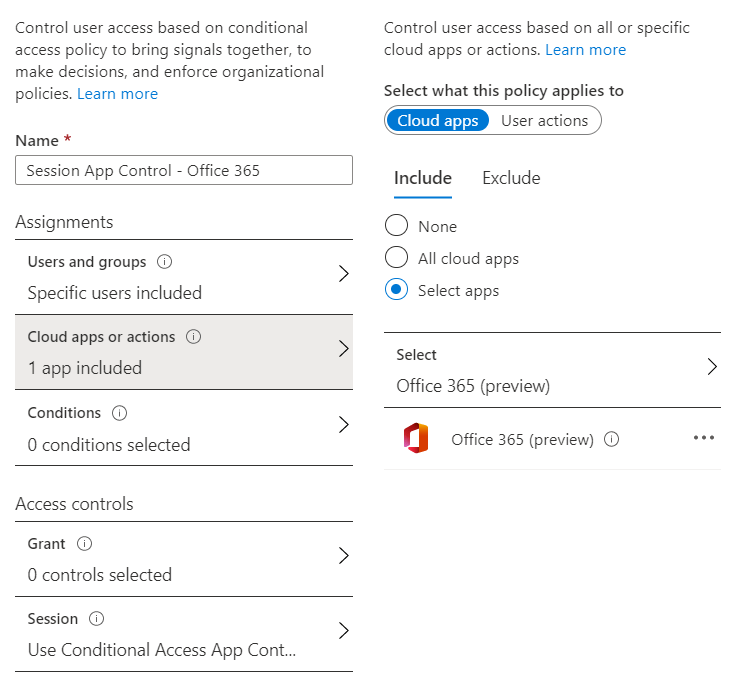Screen dimensions: 749x691
Task: Select the Select apps radio button
Action: coord(397,290)
